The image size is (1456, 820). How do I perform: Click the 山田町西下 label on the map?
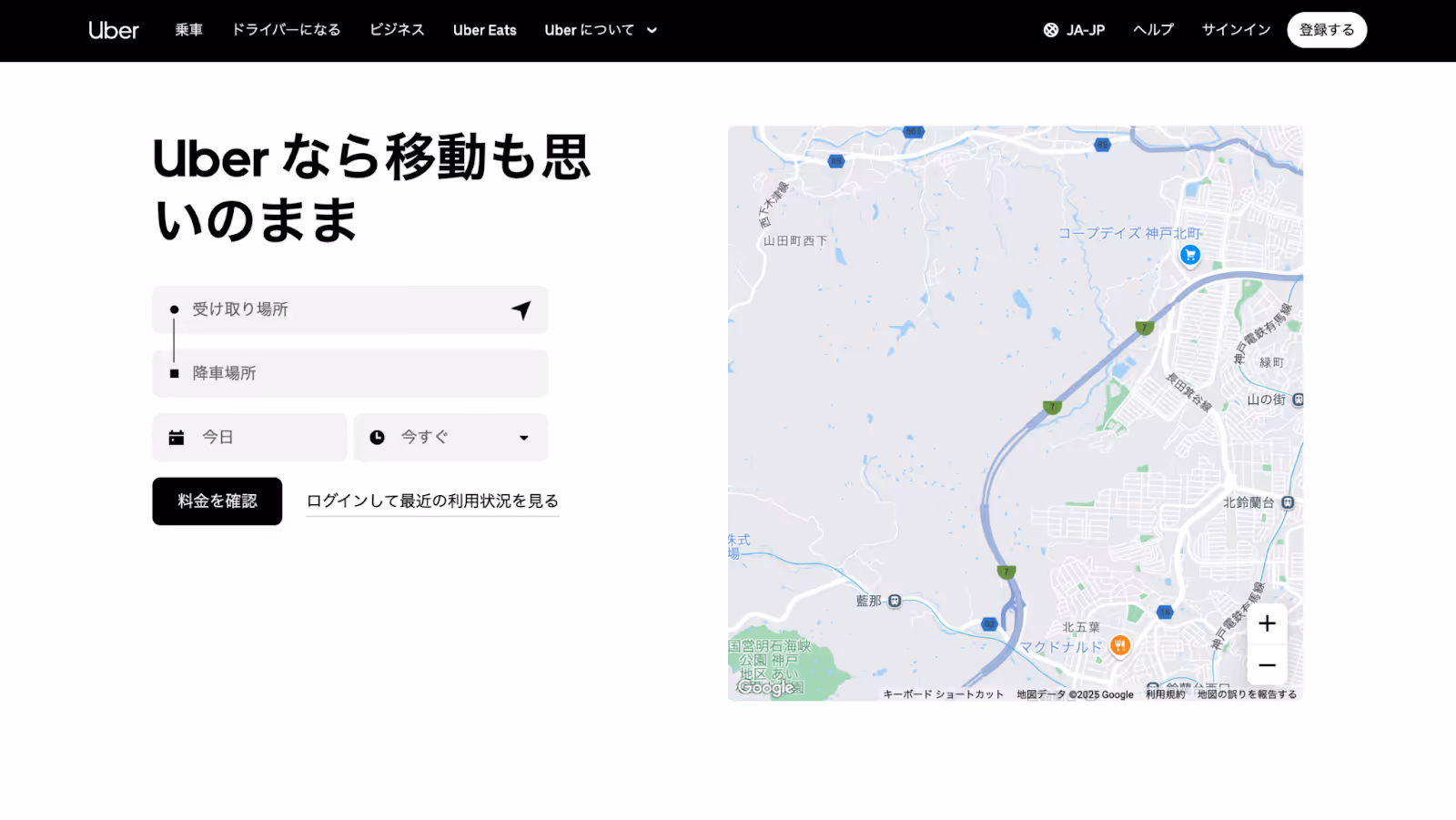coord(795,241)
